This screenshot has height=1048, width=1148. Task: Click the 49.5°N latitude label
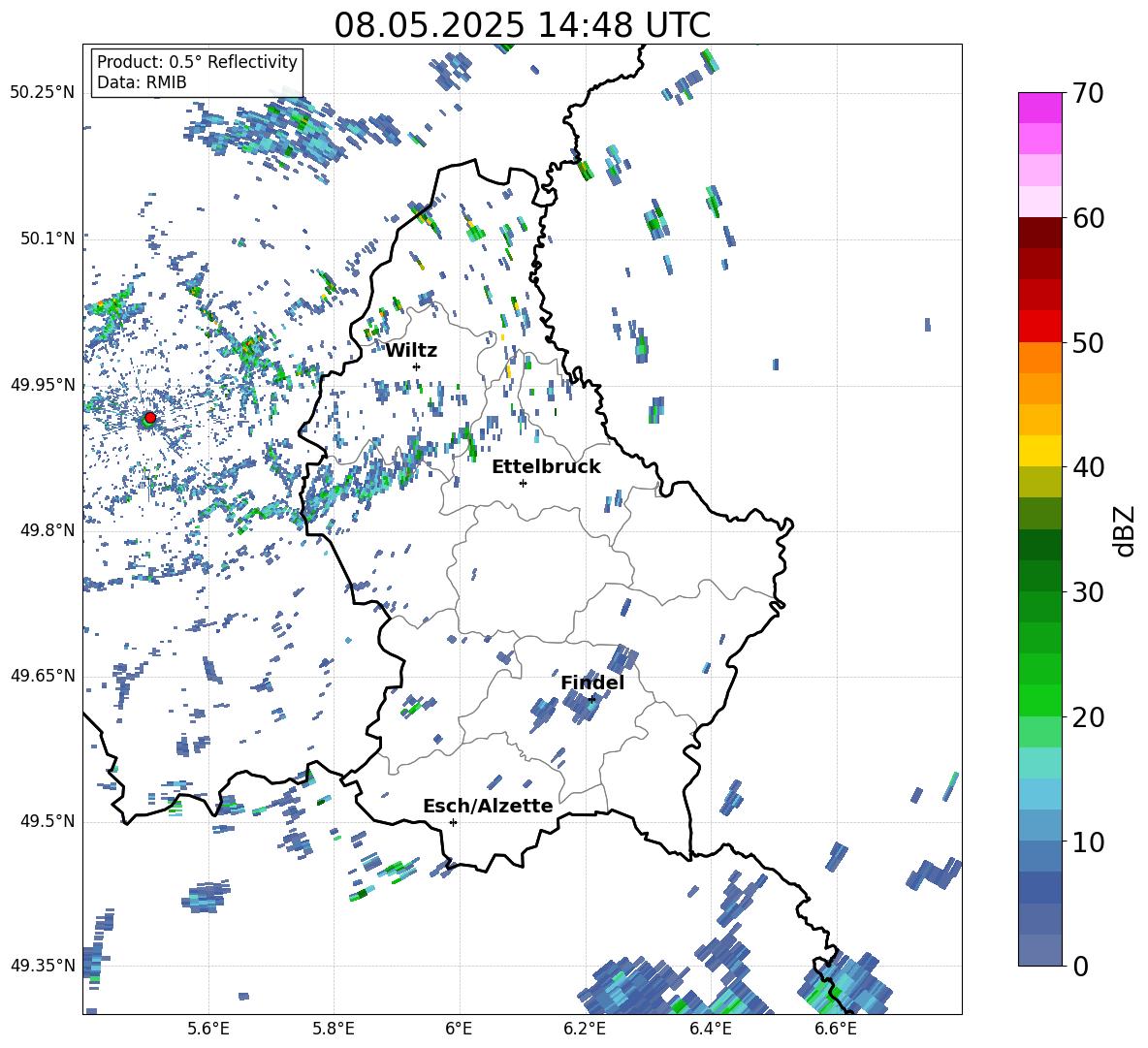(x=48, y=821)
